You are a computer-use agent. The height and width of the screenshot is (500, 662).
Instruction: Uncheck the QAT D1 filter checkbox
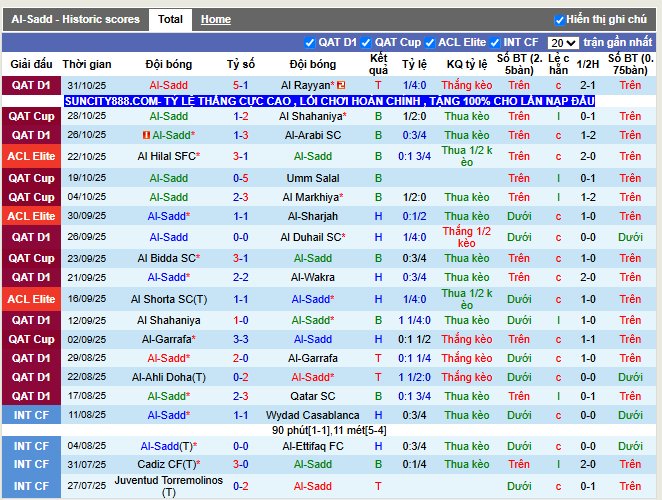(x=309, y=43)
